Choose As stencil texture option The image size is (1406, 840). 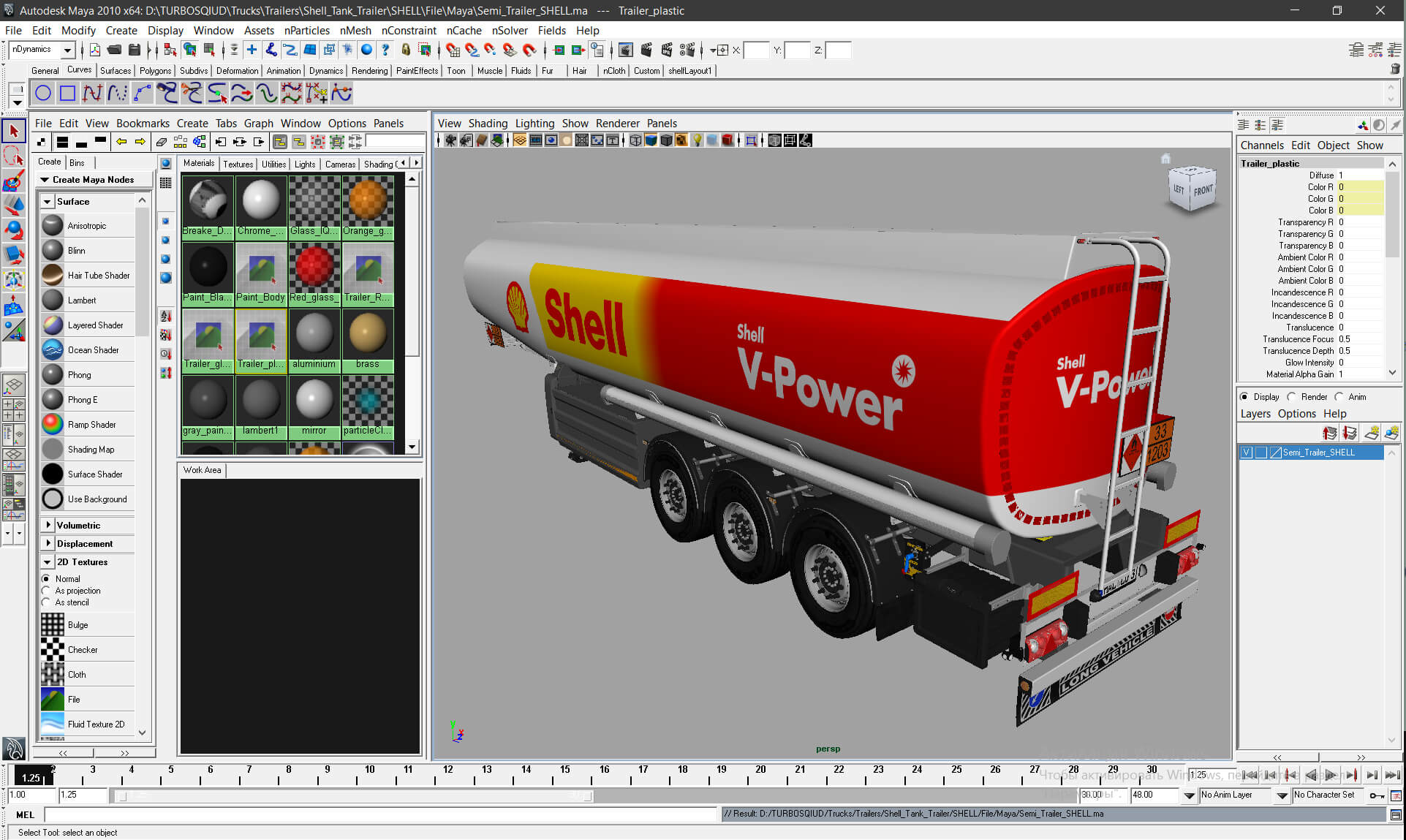click(46, 602)
